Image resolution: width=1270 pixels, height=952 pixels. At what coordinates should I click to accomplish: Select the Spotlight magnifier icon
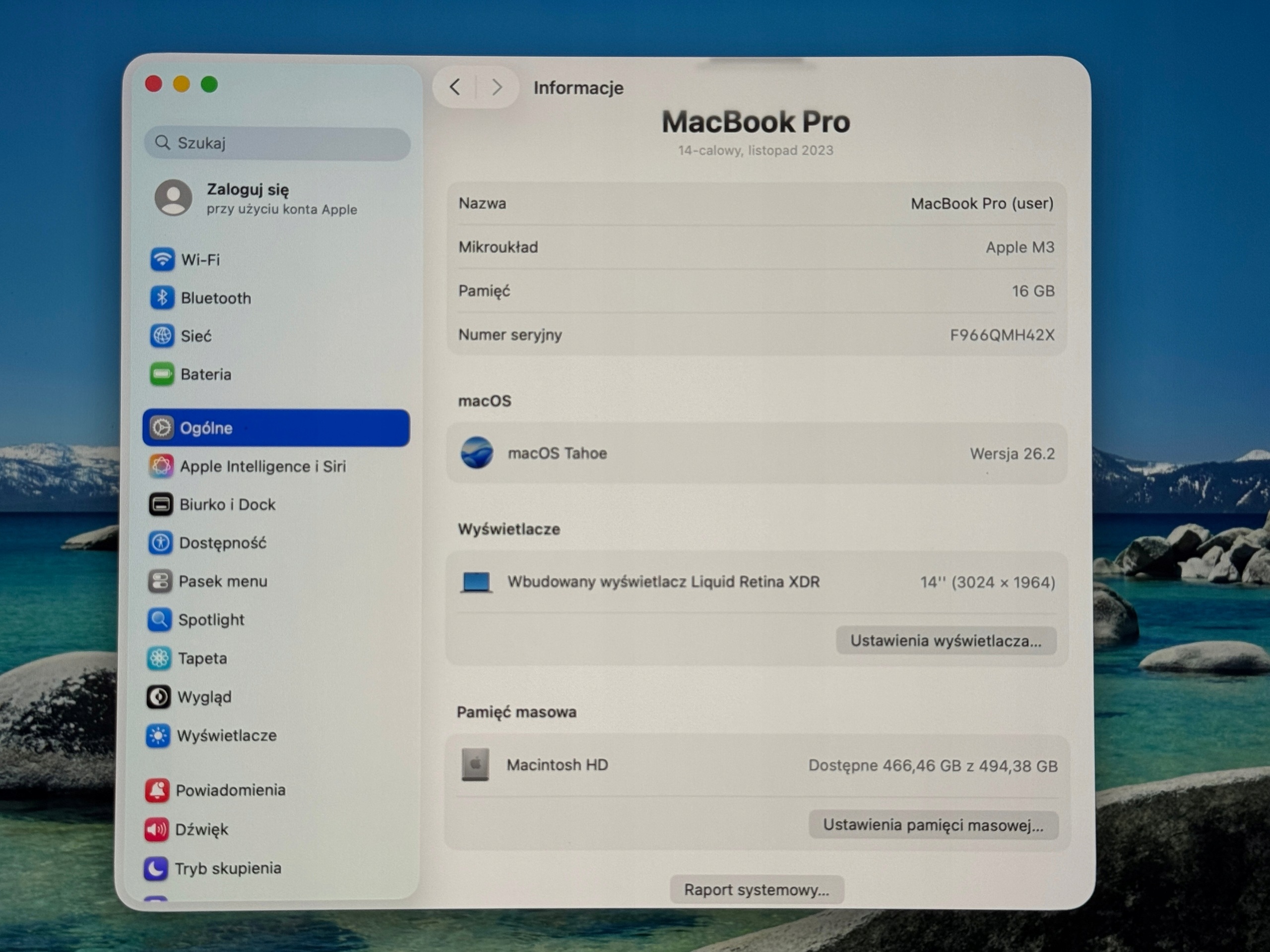[x=159, y=620]
